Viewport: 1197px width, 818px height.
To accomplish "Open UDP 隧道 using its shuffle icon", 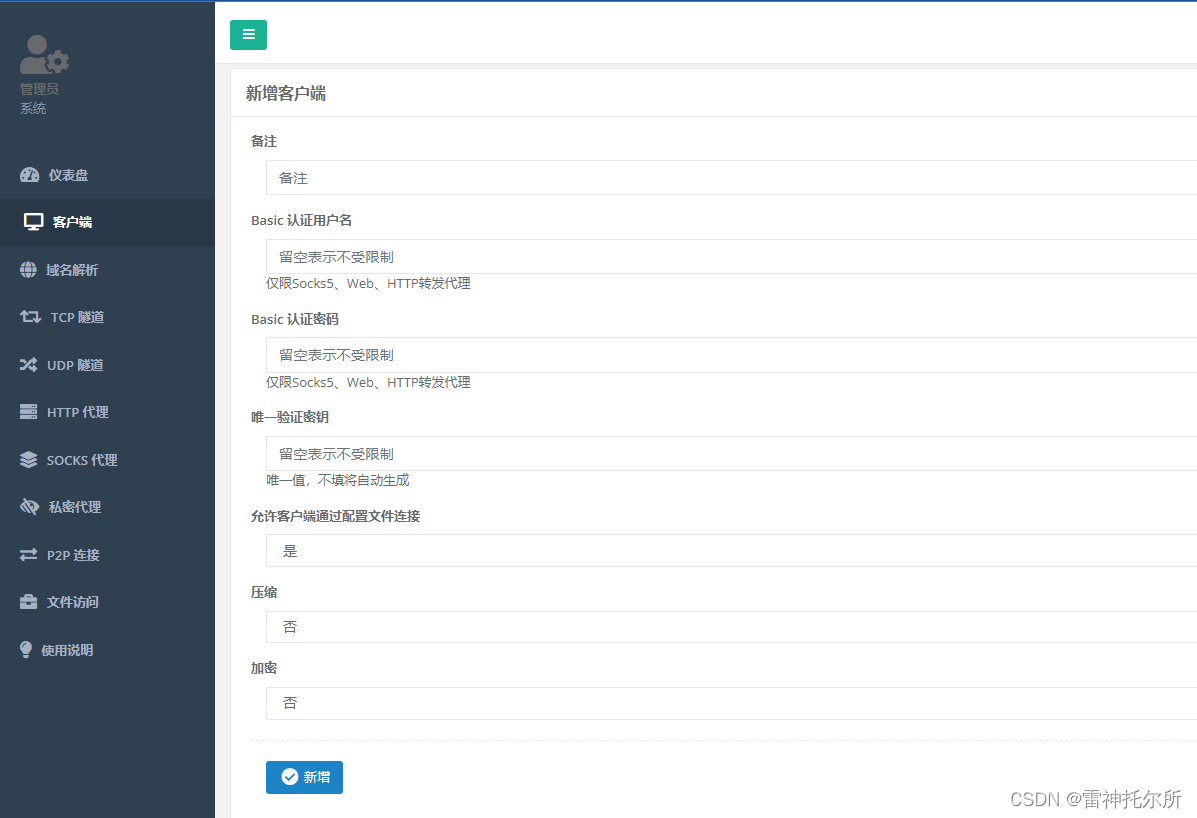I will [x=27, y=364].
